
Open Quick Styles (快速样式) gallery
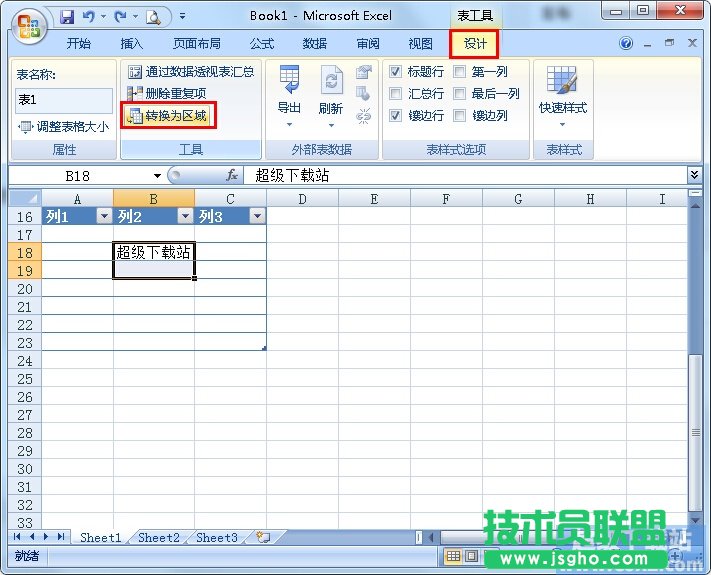[x=562, y=82]
